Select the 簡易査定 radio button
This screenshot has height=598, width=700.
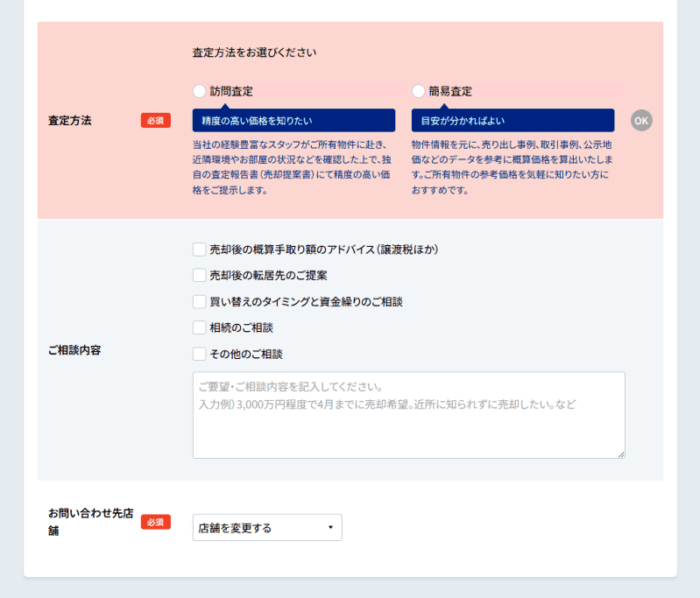click(418, 91)
